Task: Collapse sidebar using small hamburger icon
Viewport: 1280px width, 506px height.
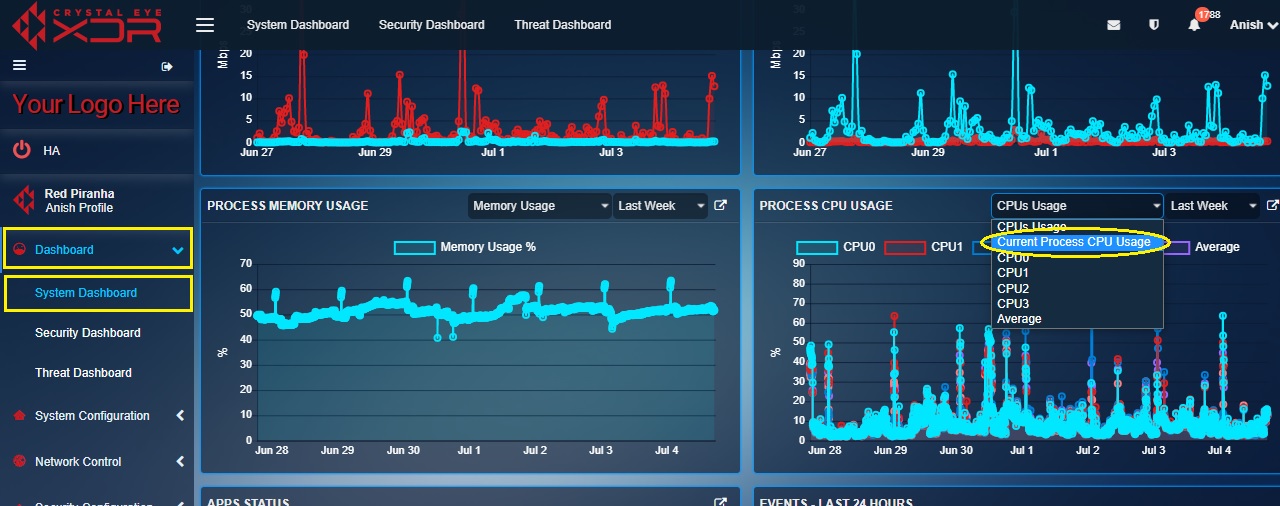Action: pyautogui.click(x=19, y=66)
